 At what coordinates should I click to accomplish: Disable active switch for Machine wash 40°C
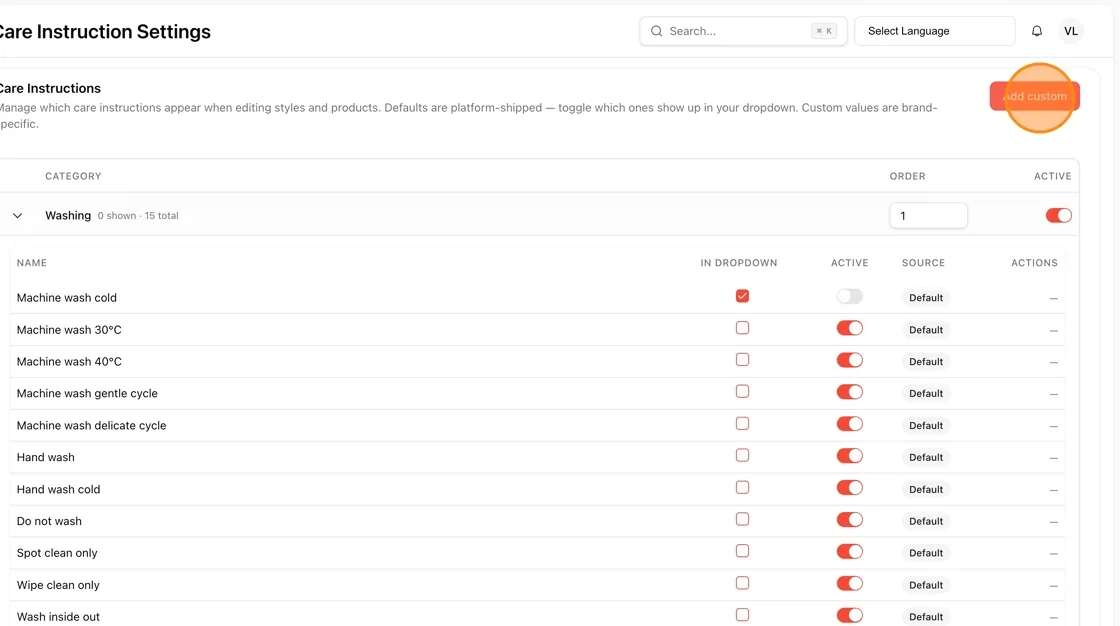tap(849, 360)
